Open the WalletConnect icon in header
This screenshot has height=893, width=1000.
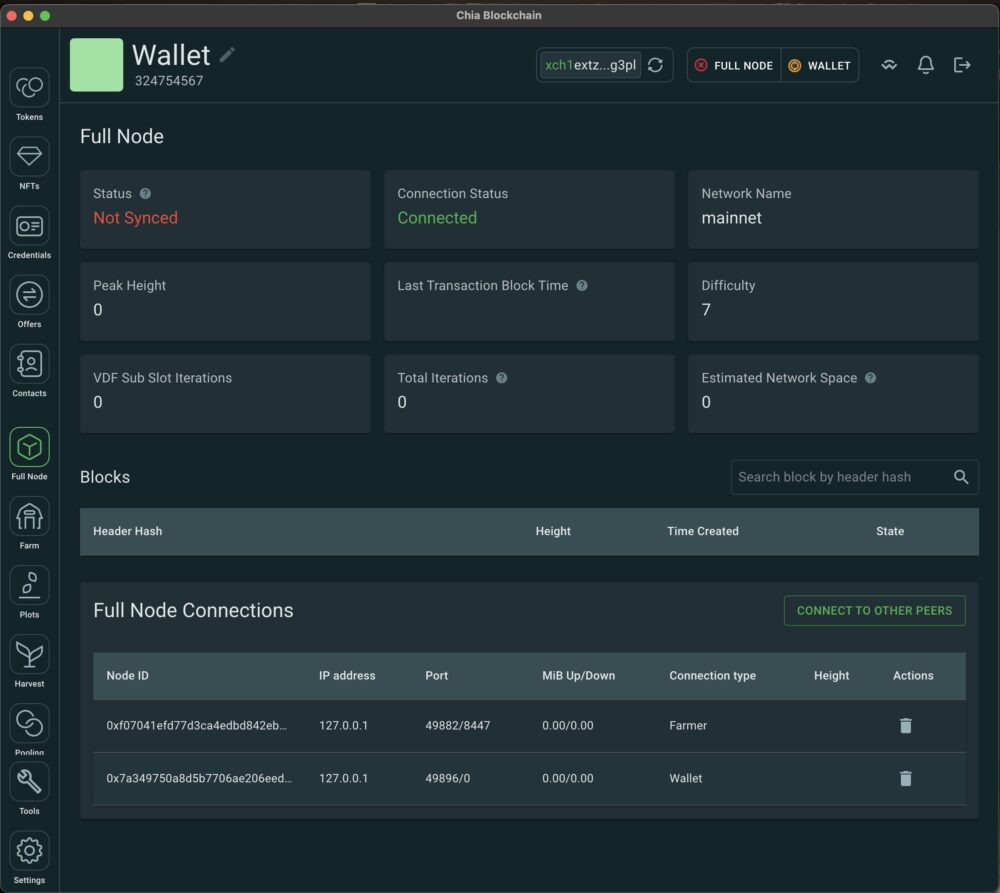[889, 65]
